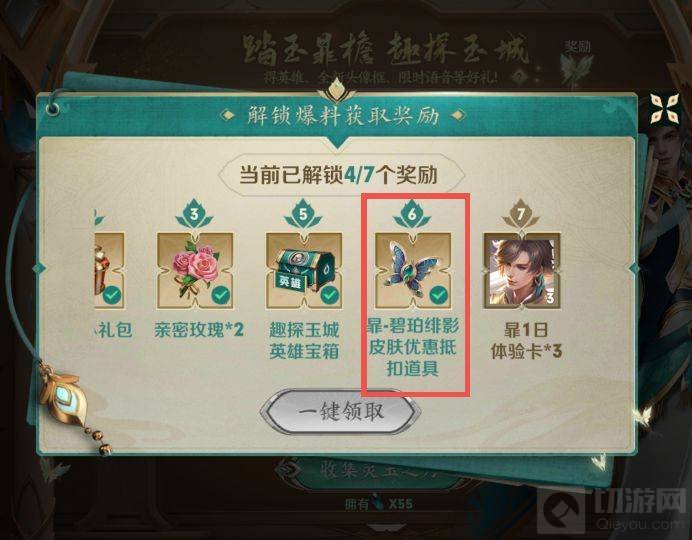Select the hero portrait trial card reward
The height and width of the screenshot is (540, 692).
coord(522,270)
